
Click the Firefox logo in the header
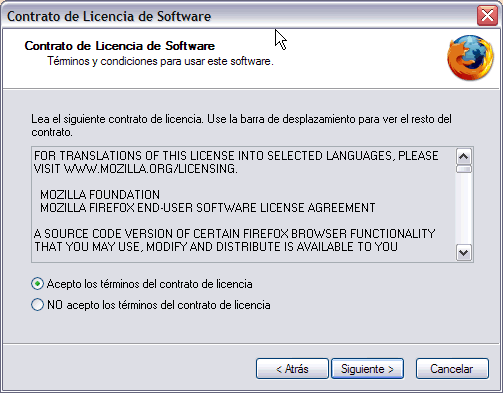(x=470, y=58)
